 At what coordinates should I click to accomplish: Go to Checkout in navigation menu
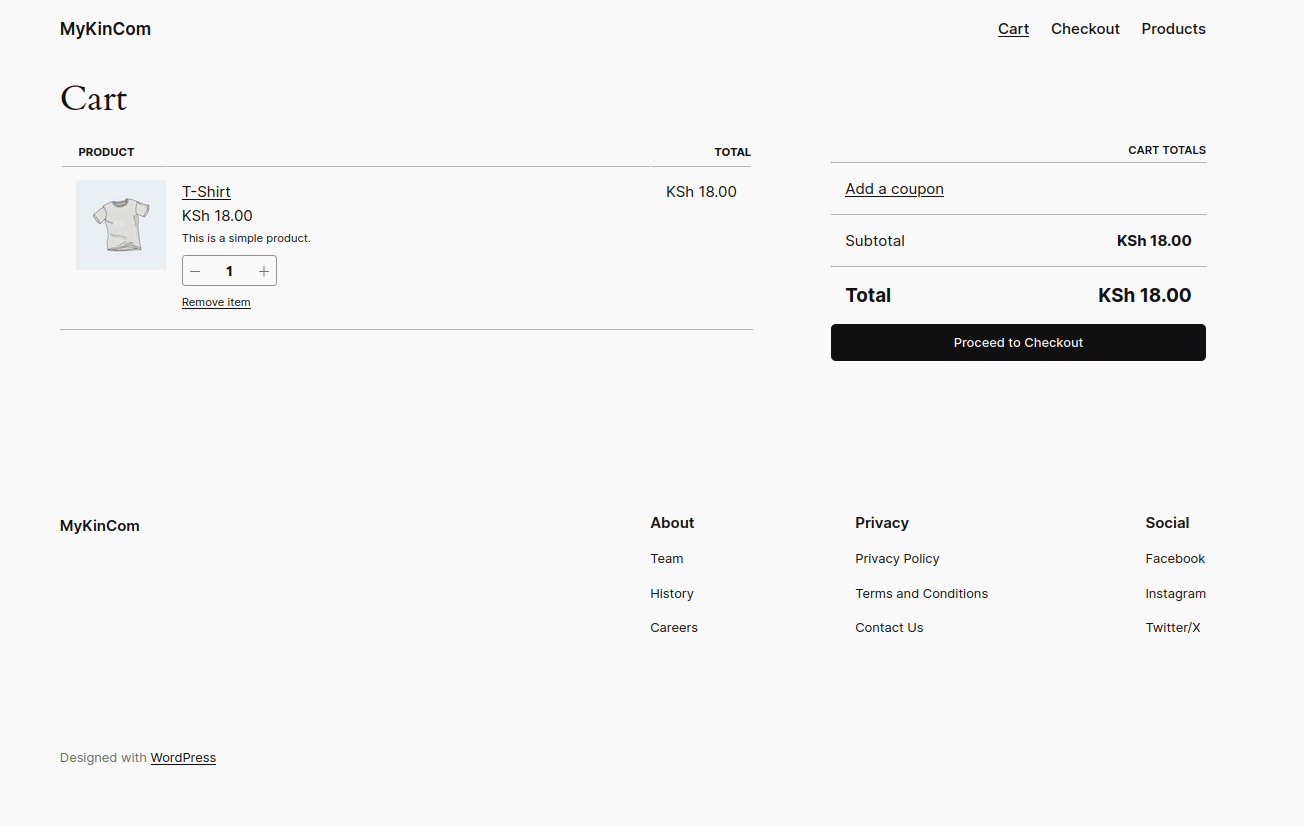(x=1085, y=29)
